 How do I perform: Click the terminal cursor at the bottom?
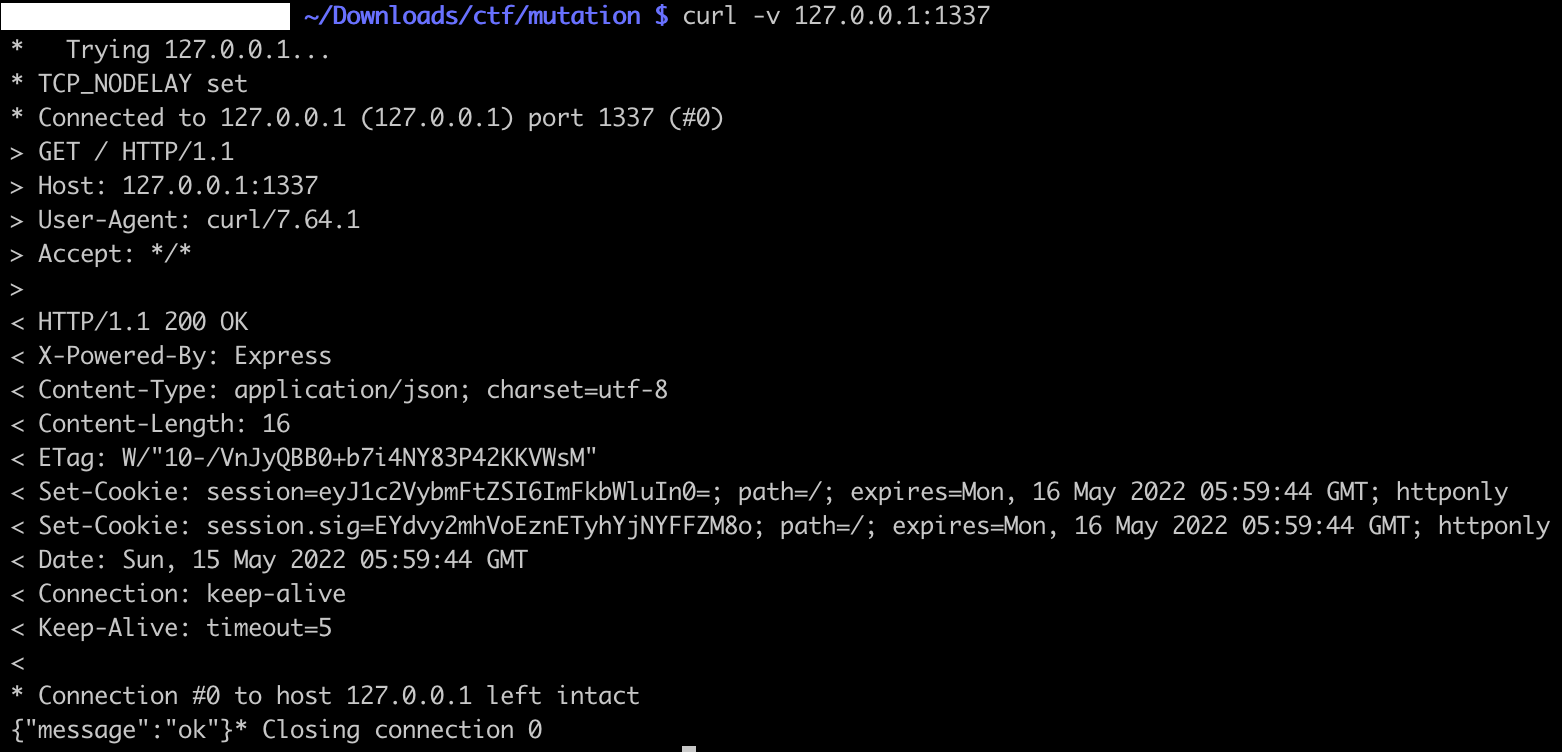(689, 748)
